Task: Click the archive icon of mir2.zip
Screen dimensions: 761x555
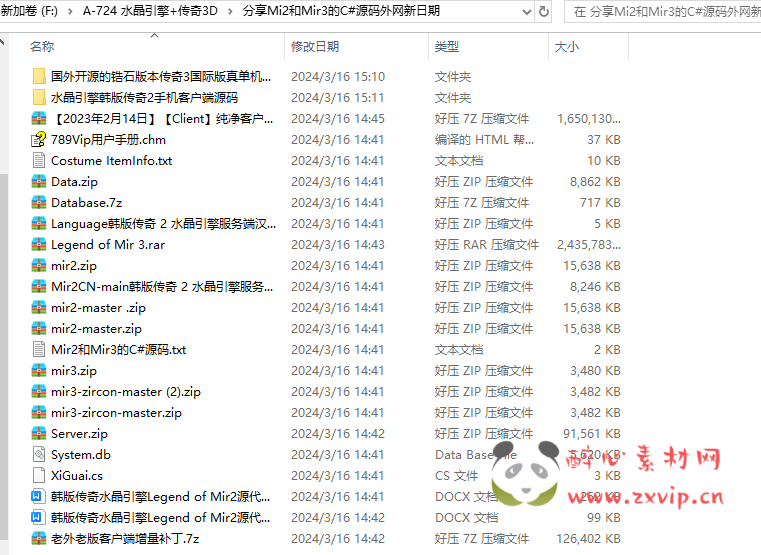Action: (x=39, y=265)
